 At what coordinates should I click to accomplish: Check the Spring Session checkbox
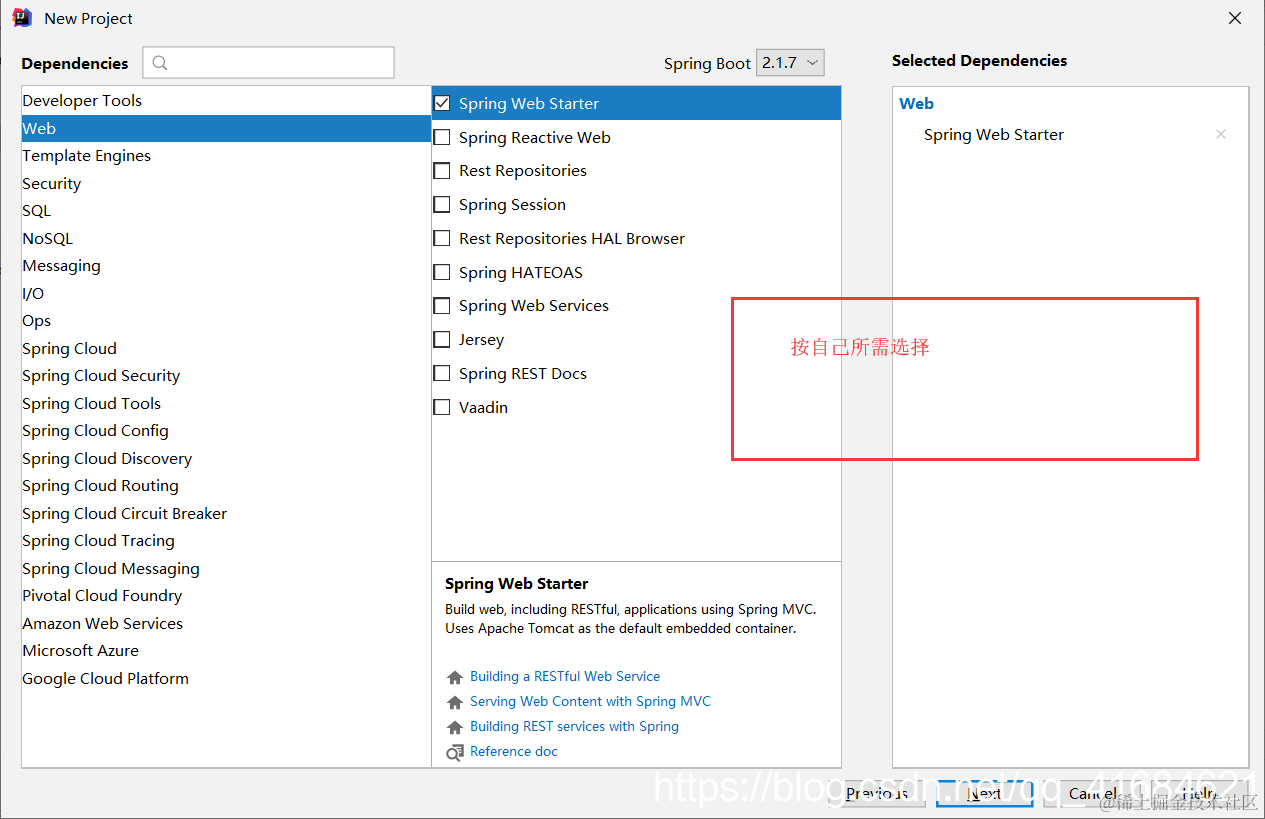[442, 204]
